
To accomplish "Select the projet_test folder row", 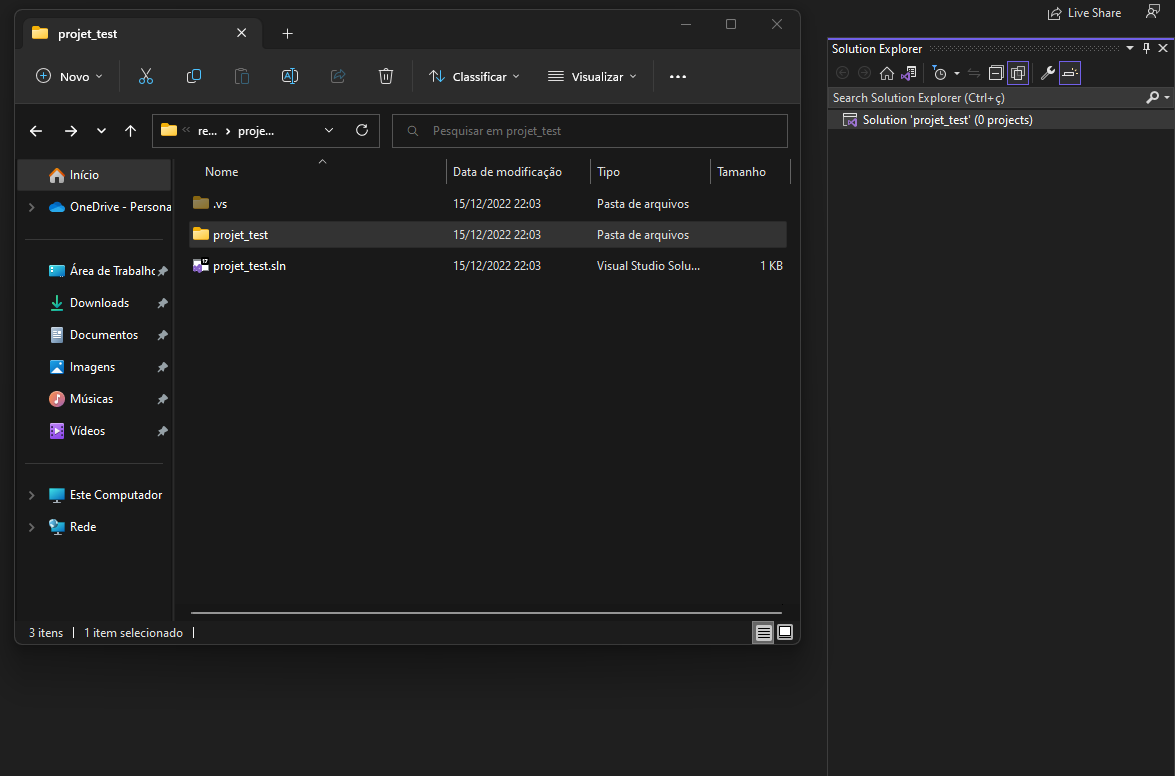I will (x=488, y=234).
